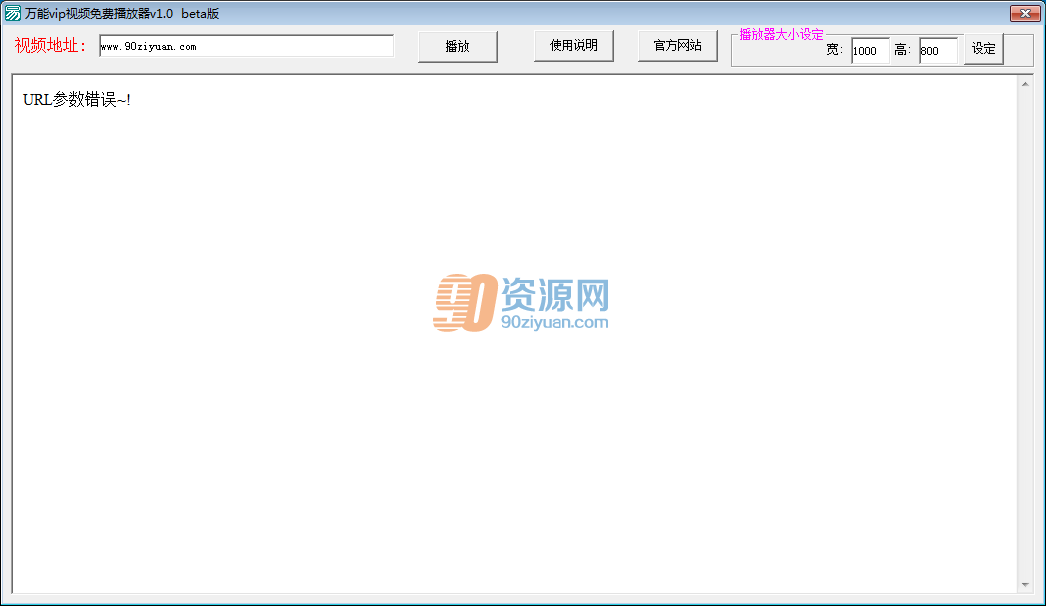Click the URL参数错误~! message text
The image size is (1046, 606).
coord(77,100)
